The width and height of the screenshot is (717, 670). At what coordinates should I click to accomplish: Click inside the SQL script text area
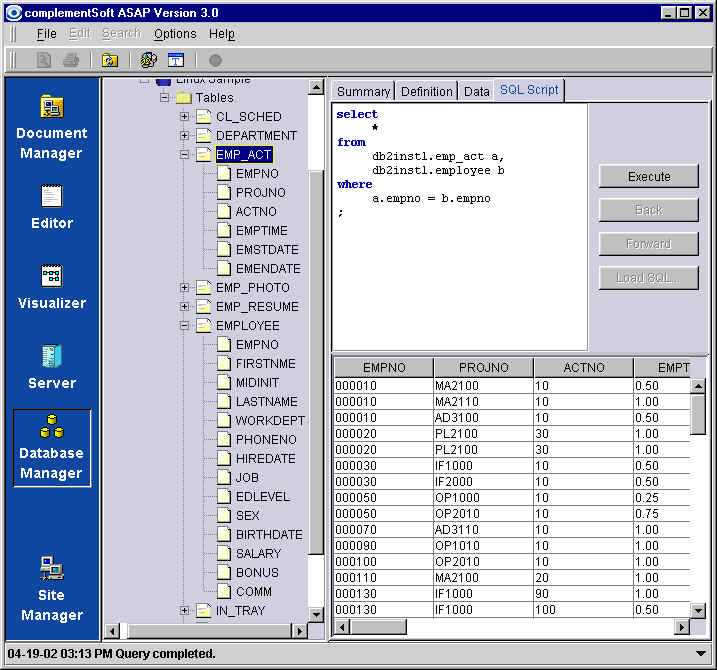[x=460, y=227]
